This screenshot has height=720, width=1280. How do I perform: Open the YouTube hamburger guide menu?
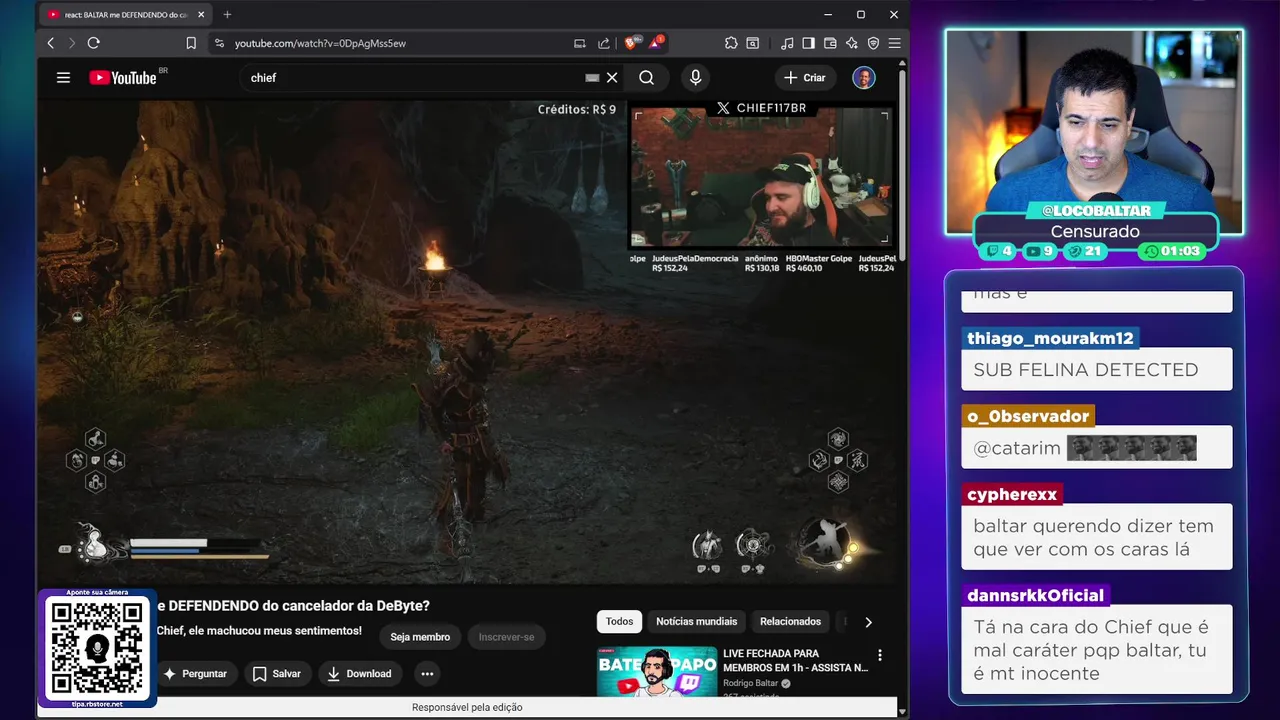63,78
